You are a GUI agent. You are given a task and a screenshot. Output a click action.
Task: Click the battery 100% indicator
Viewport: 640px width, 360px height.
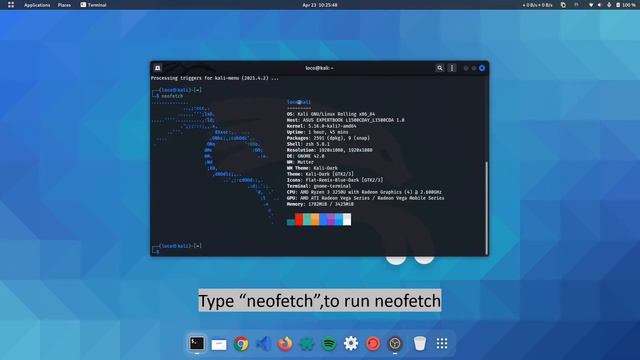tap(626, 5)
